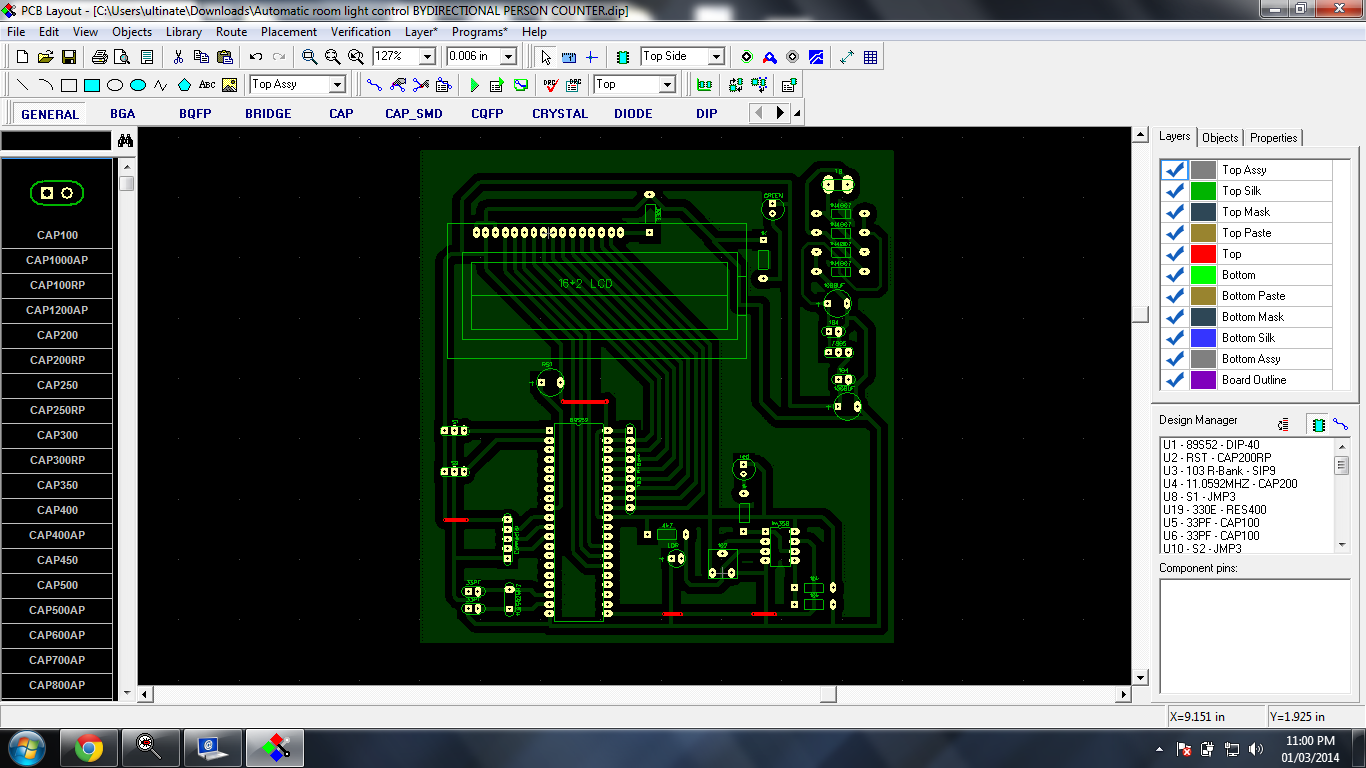The image size is (1366, 768).
Task: Toggle the Top Paste layer checkbox
Action: click(1175, 233)
